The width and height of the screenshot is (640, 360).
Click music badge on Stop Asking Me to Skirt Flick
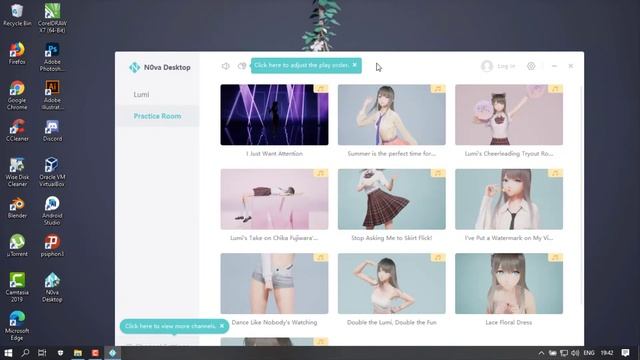click(438, 173)
